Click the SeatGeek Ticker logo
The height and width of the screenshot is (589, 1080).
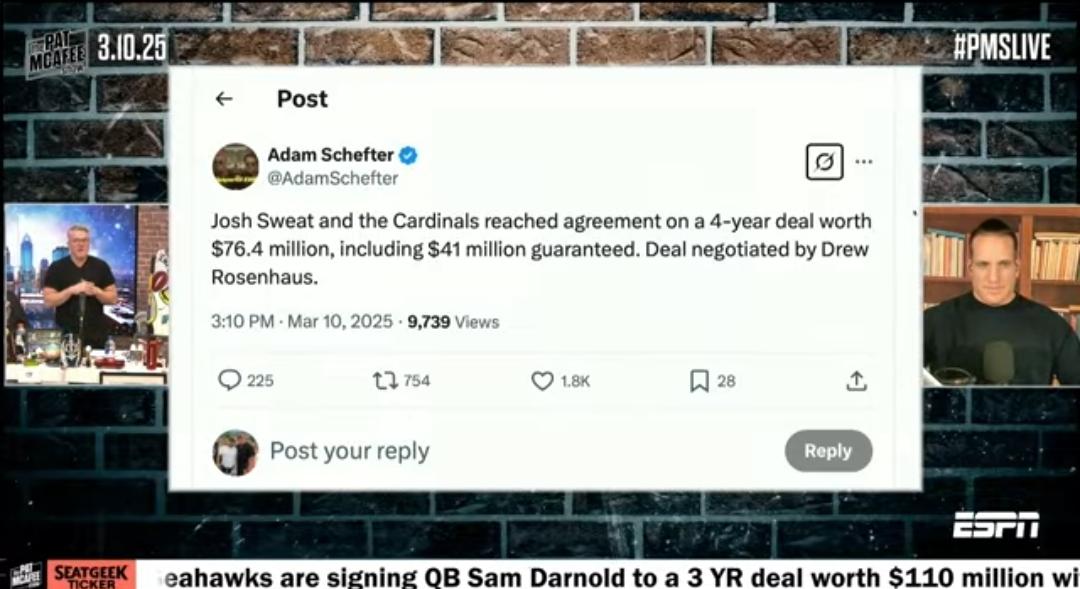click(x=91, y=575)
